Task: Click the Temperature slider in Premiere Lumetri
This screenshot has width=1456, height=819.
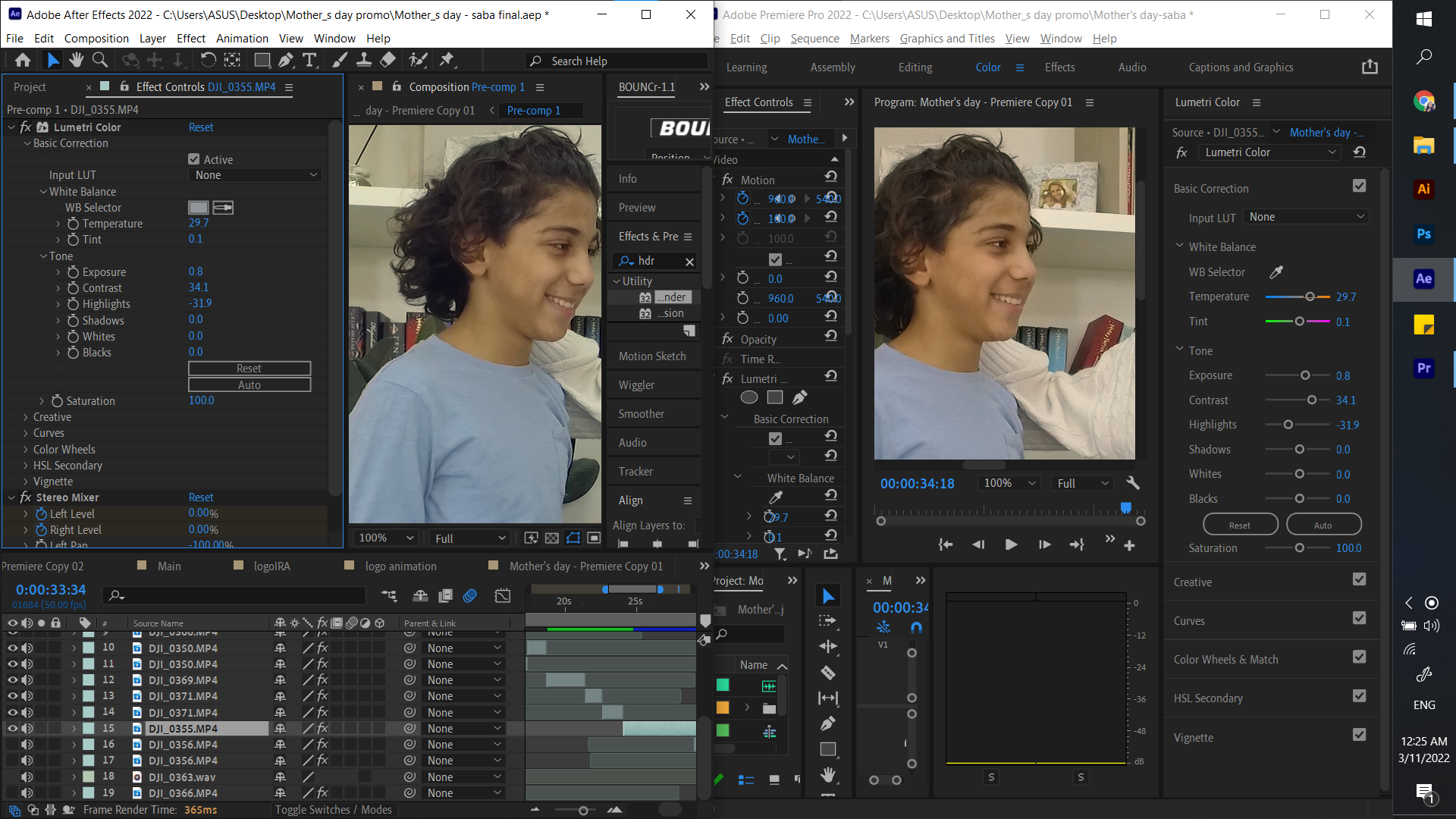Action: coord(1310,297)
